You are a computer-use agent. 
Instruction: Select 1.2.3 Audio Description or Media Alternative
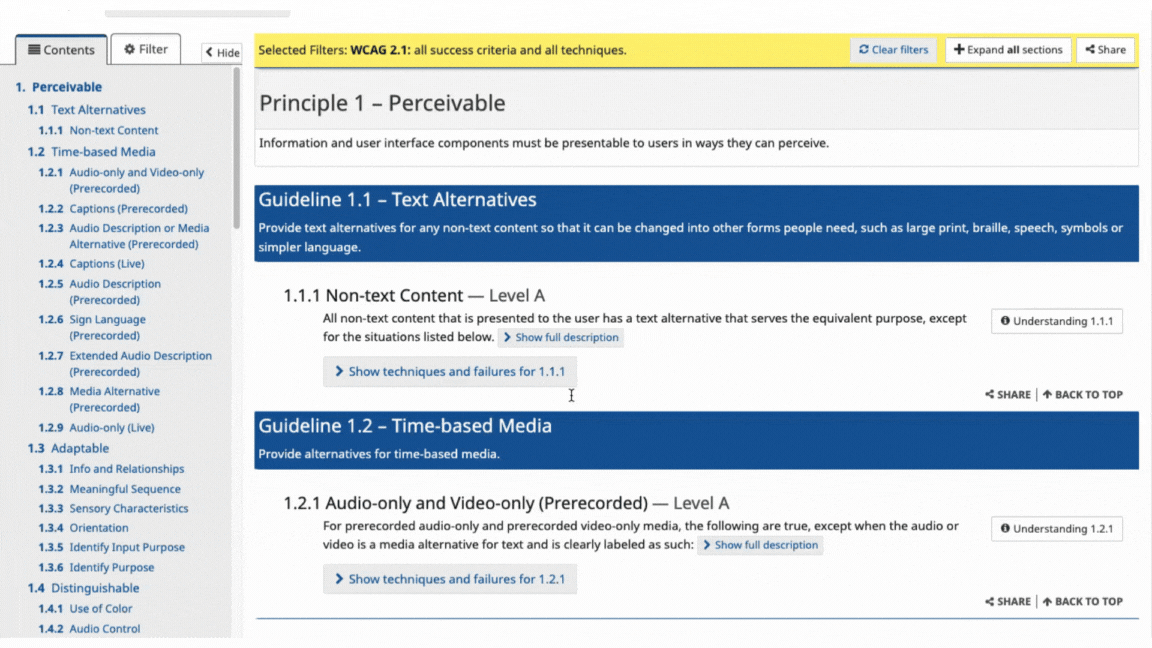point(123,236)
